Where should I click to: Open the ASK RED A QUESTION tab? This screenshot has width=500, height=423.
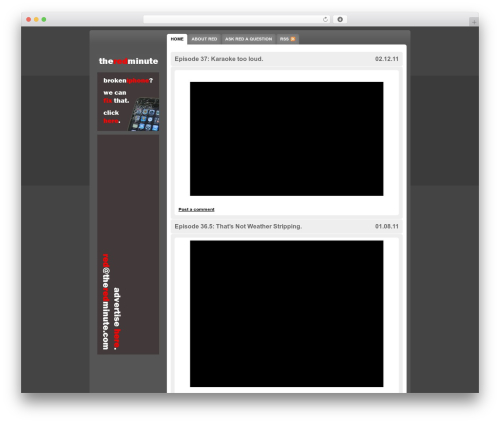[248, 39]
